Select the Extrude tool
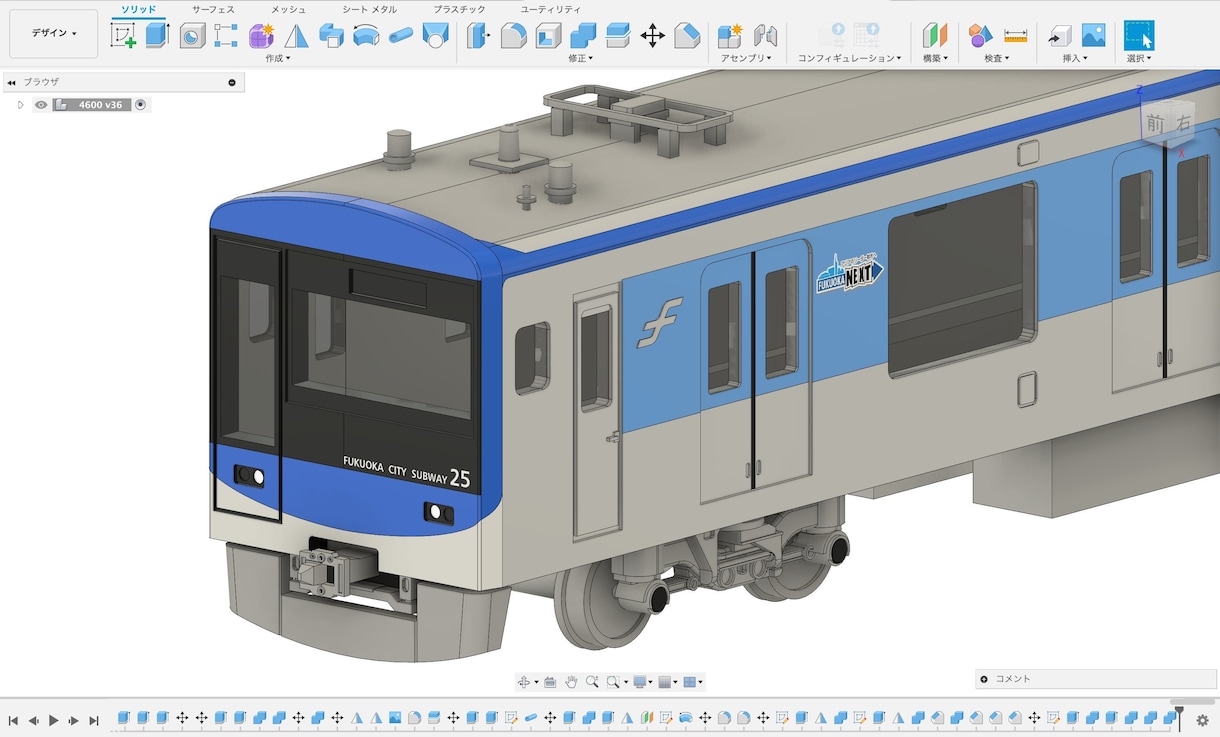The height and width of the screenshot is (737, 1220). coord(157,36)
